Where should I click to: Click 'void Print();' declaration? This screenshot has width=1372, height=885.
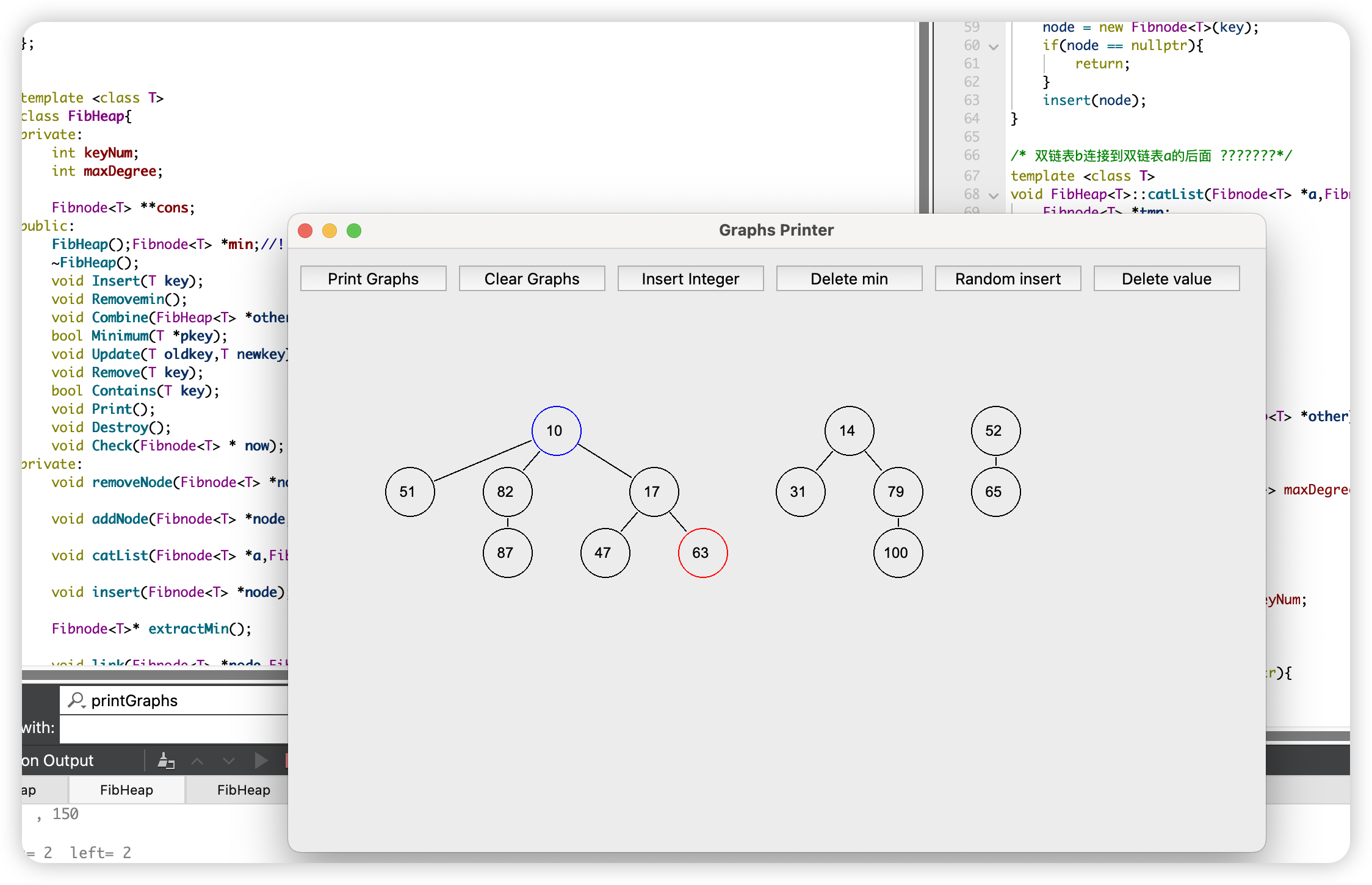tap(103, 409)
